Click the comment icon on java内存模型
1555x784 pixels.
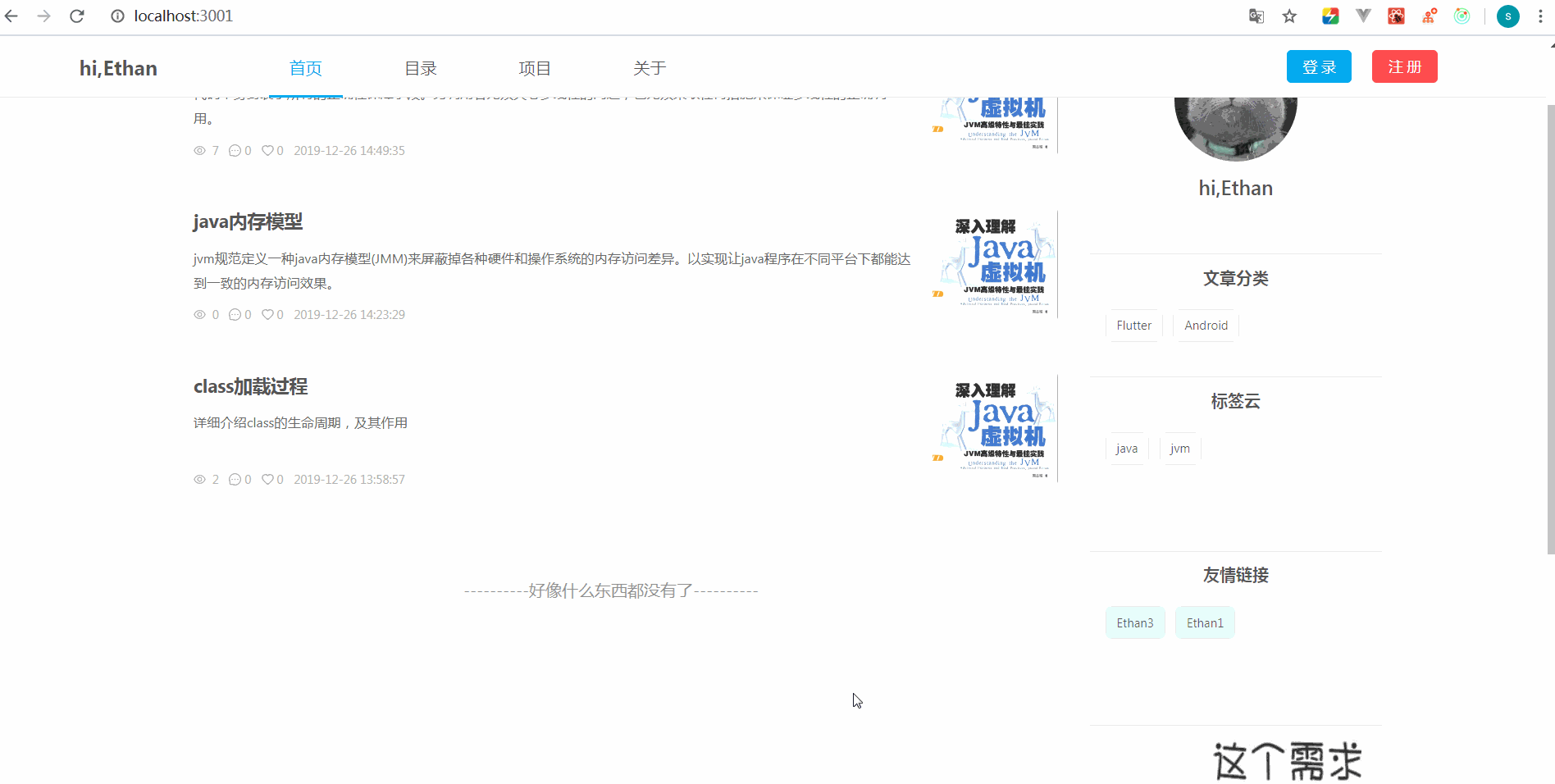235,315
